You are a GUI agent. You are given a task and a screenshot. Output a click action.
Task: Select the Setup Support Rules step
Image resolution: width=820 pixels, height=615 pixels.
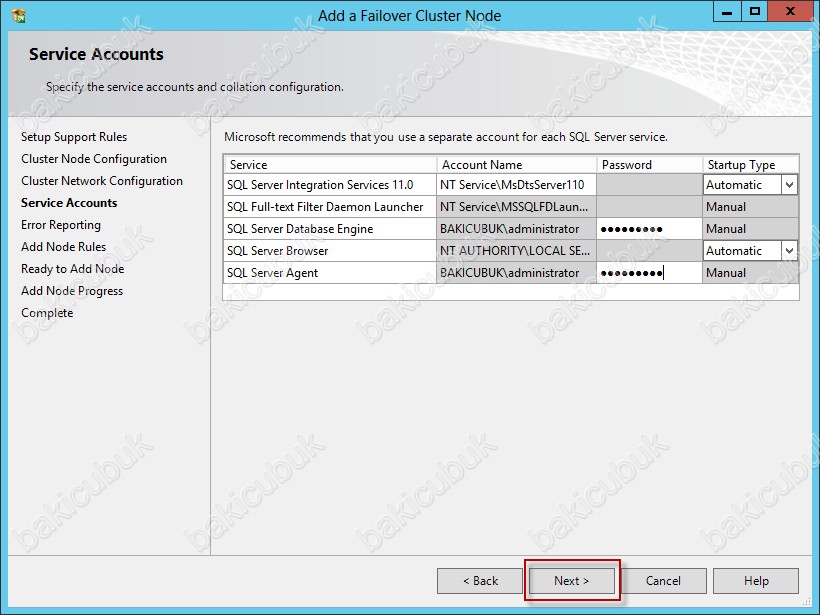[x=74, y=137]
